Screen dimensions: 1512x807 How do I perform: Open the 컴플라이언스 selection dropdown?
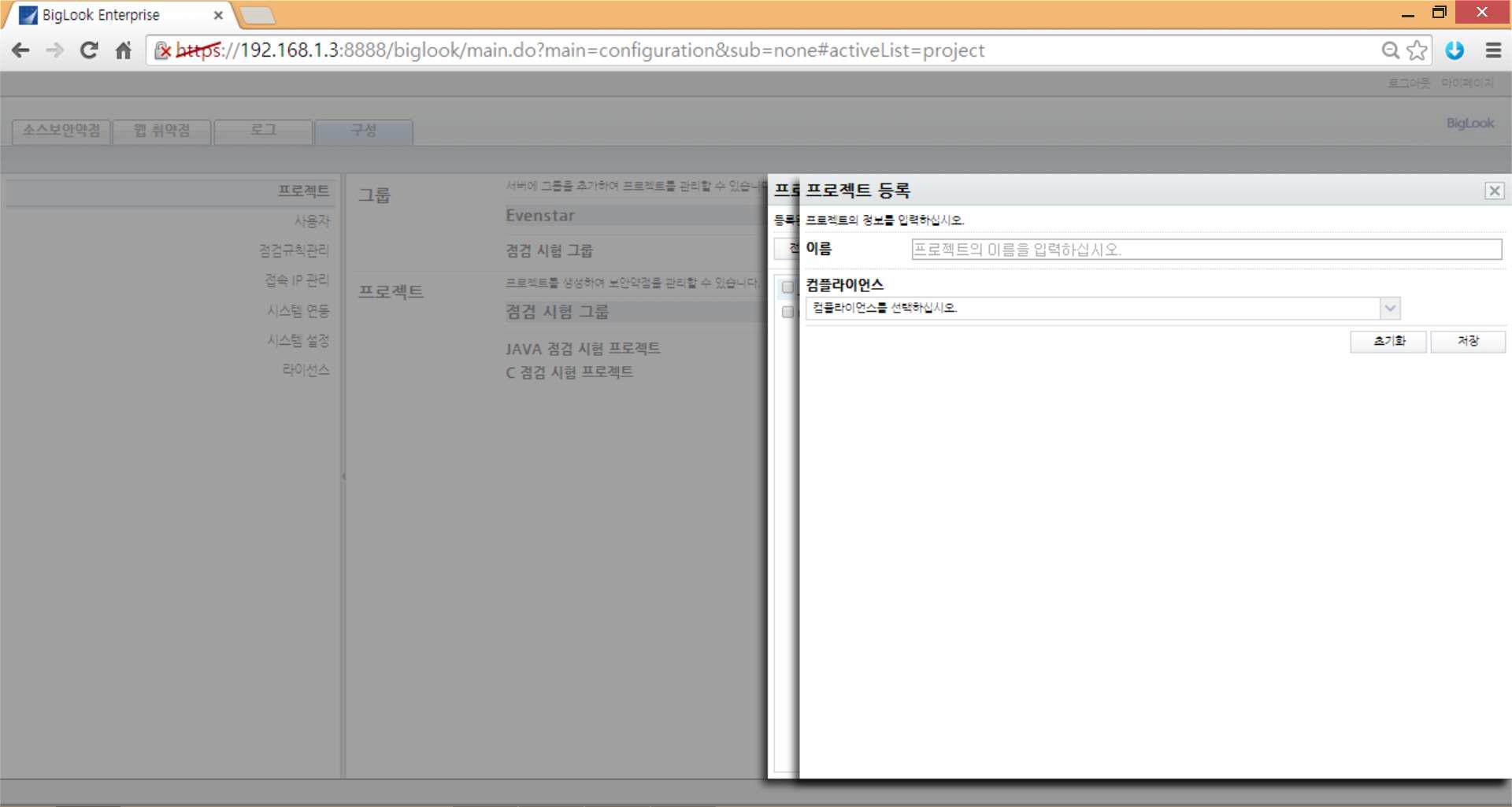1102,308
